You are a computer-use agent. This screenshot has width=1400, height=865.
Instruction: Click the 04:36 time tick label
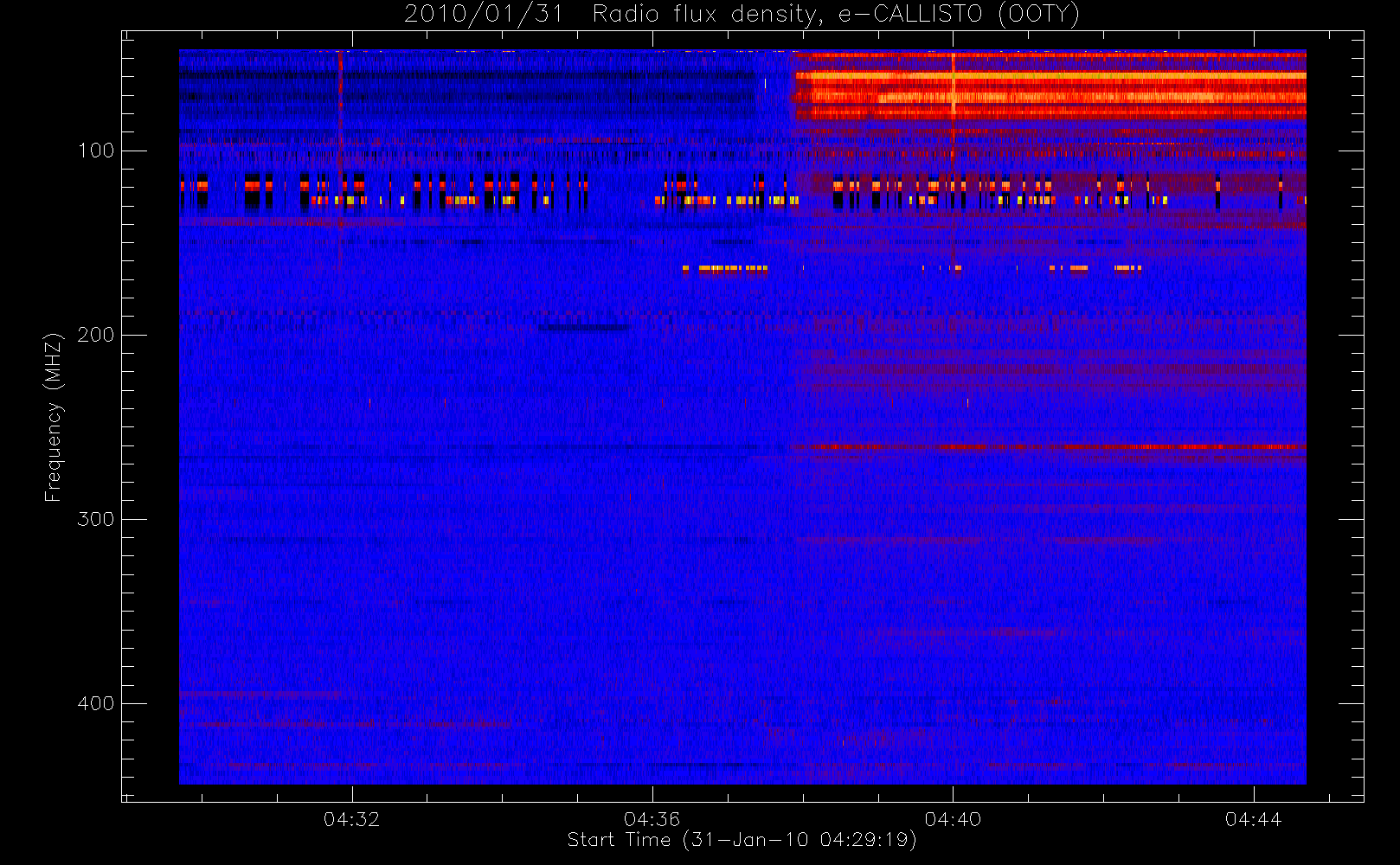point(652,819)
